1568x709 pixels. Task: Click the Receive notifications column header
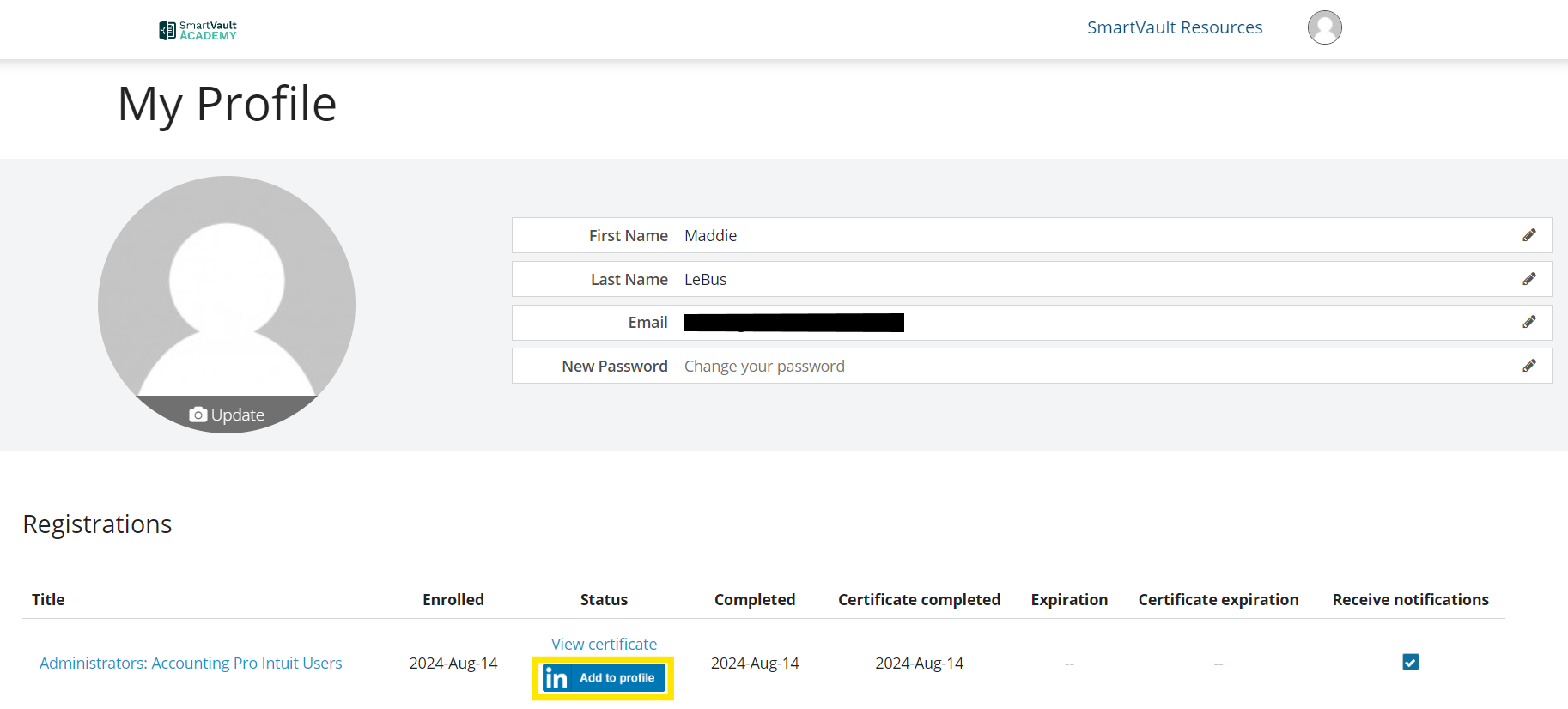click(1410, 599)
